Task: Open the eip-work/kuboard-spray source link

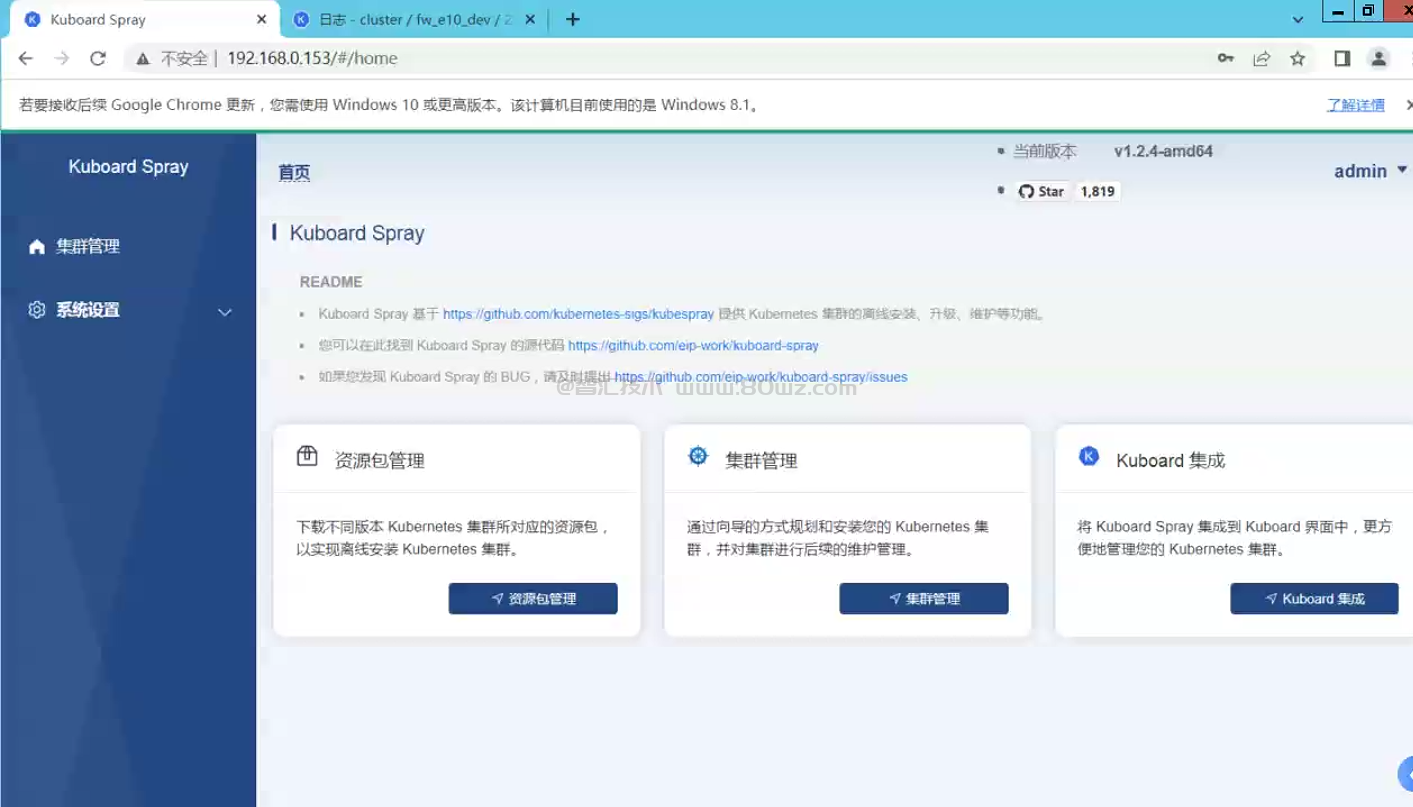Action: tap(693, 346)
